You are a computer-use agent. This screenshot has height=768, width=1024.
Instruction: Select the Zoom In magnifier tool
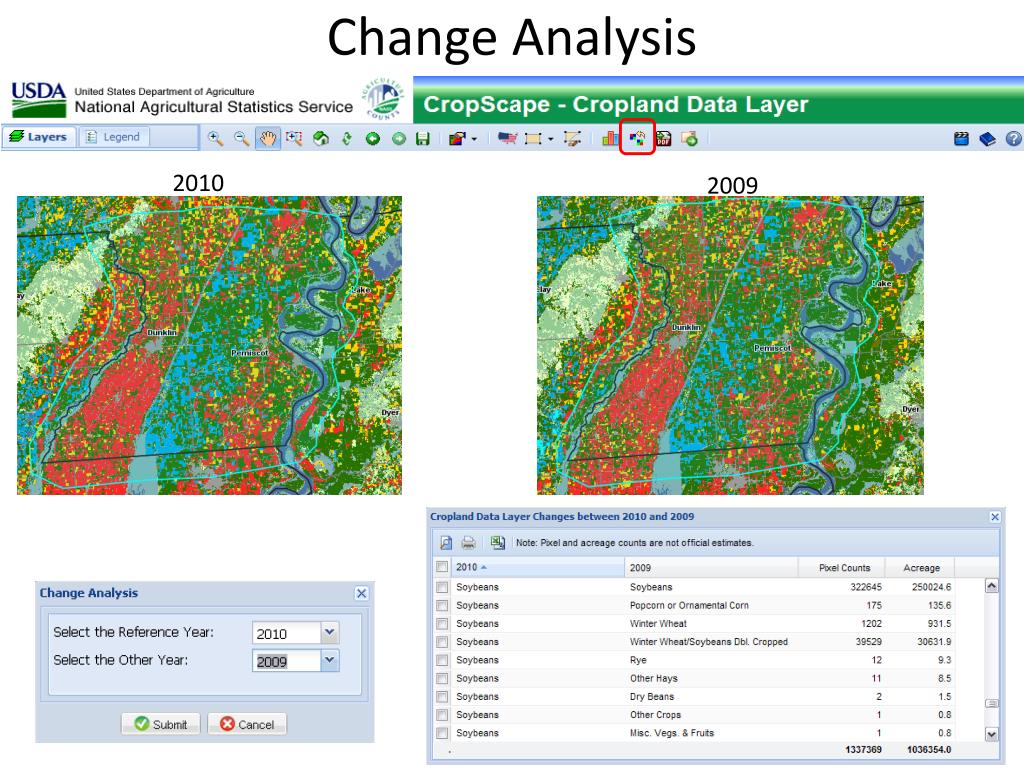pos(215,138)
